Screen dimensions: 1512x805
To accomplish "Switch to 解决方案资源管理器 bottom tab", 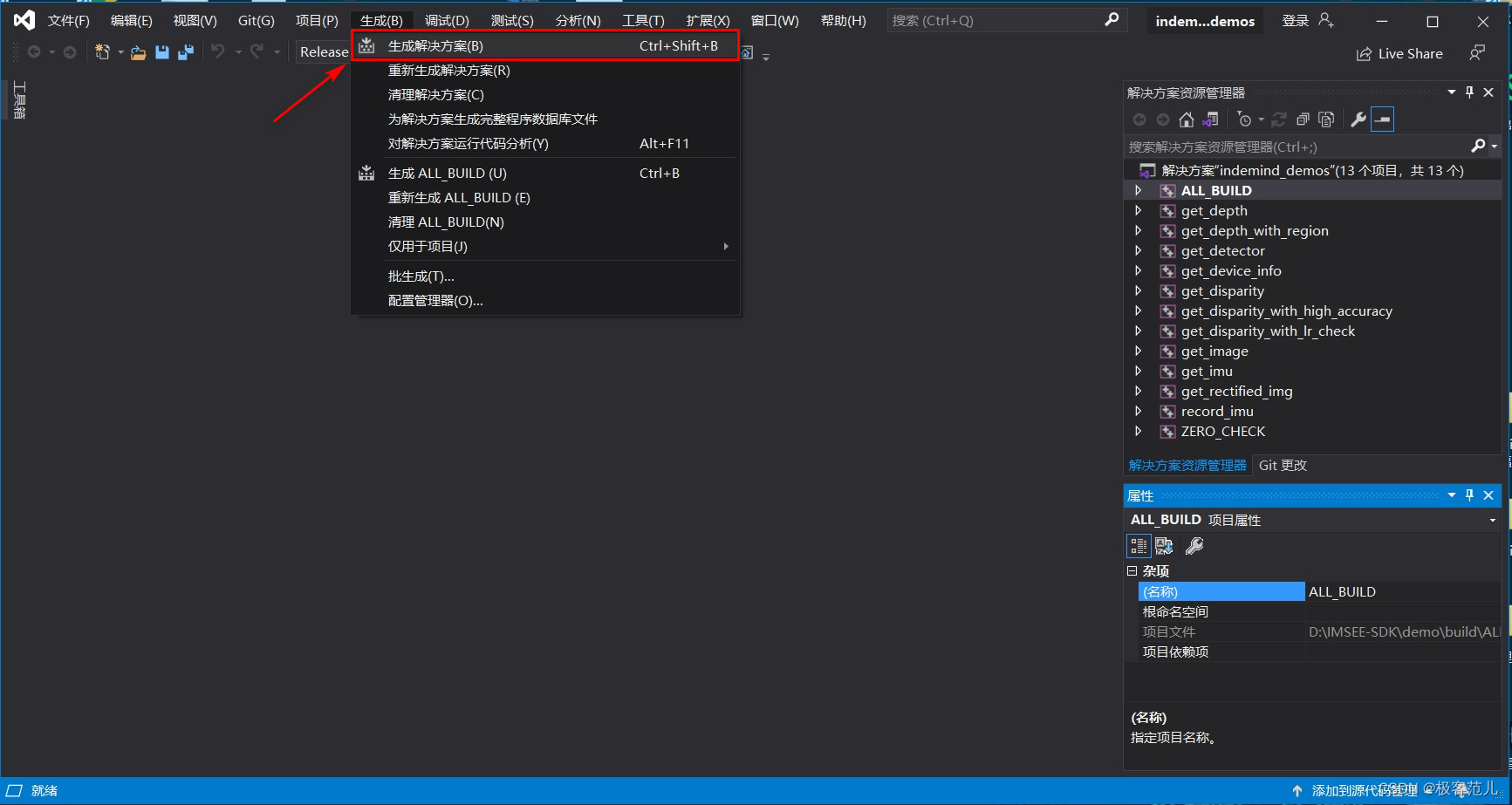I will click(x=1187, y=466).
